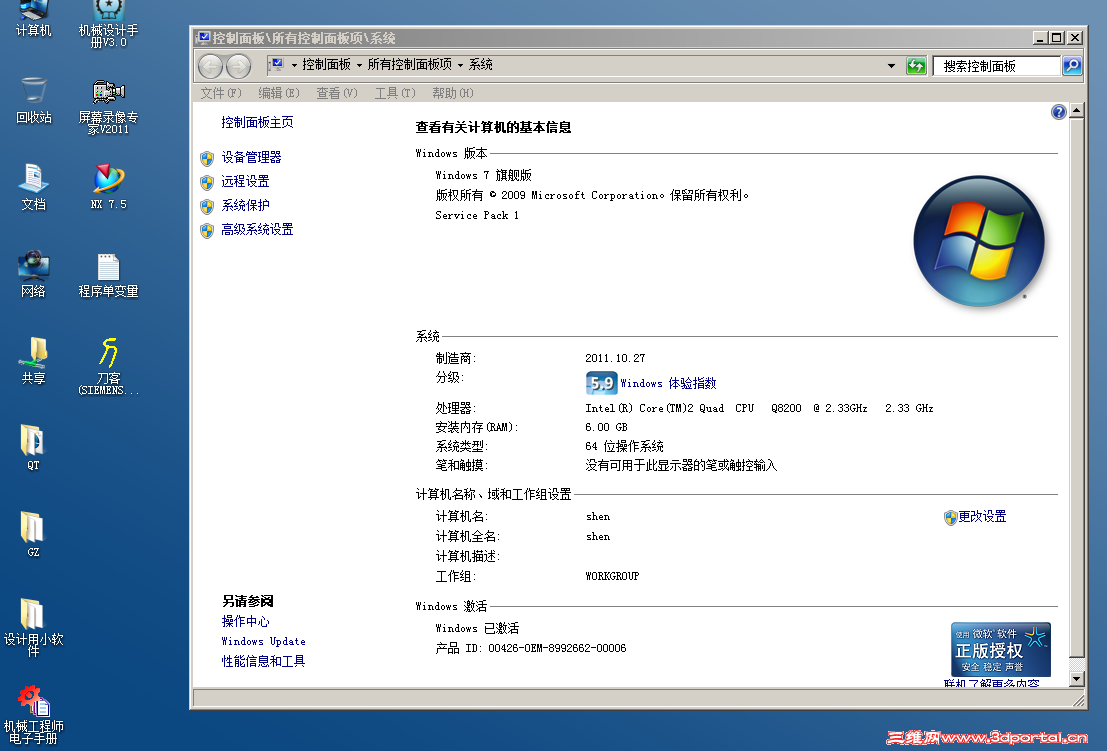The width and height of the screenshot is (1107, 751).
Task: Click inside the 搜索控制面板 search box
Action: [x=995, y=65]
